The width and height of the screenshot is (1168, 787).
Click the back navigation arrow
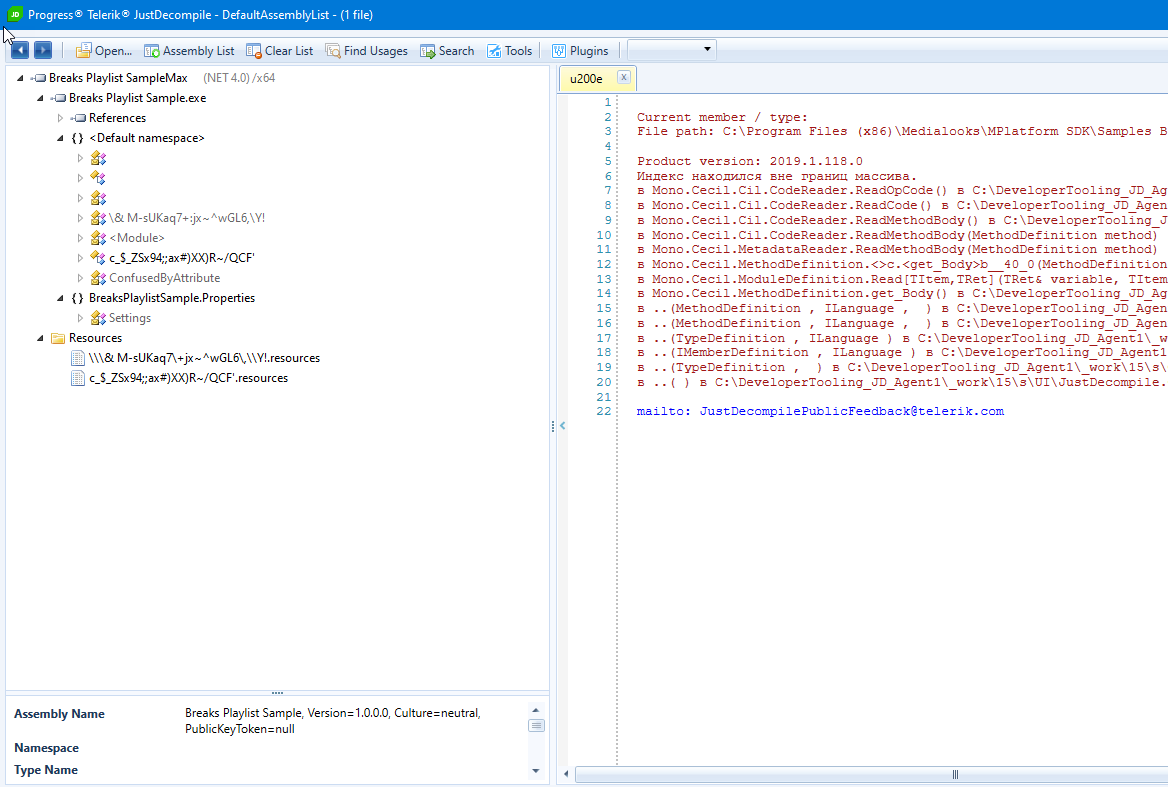pyautogui.click(x=20, y=50)
